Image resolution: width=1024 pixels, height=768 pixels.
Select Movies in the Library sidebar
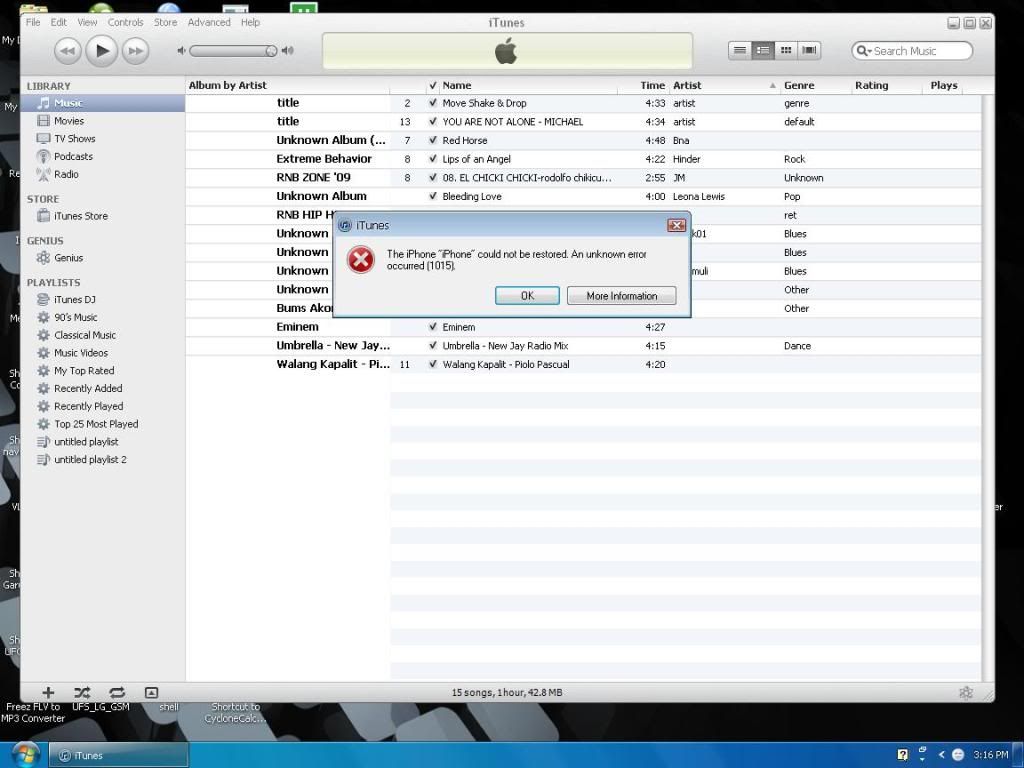[103, 121]
